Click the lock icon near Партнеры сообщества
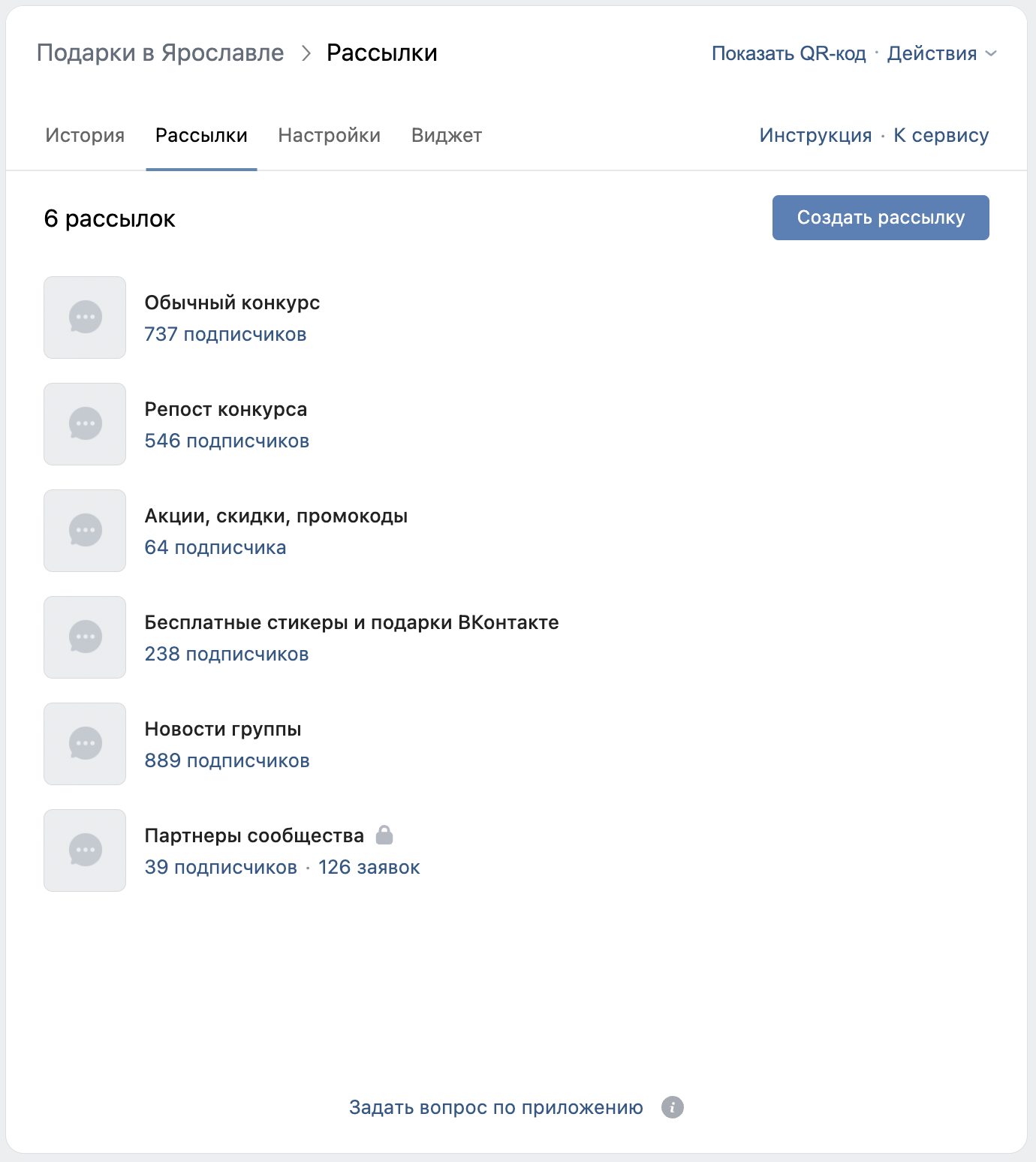 [x=384, y=835]
